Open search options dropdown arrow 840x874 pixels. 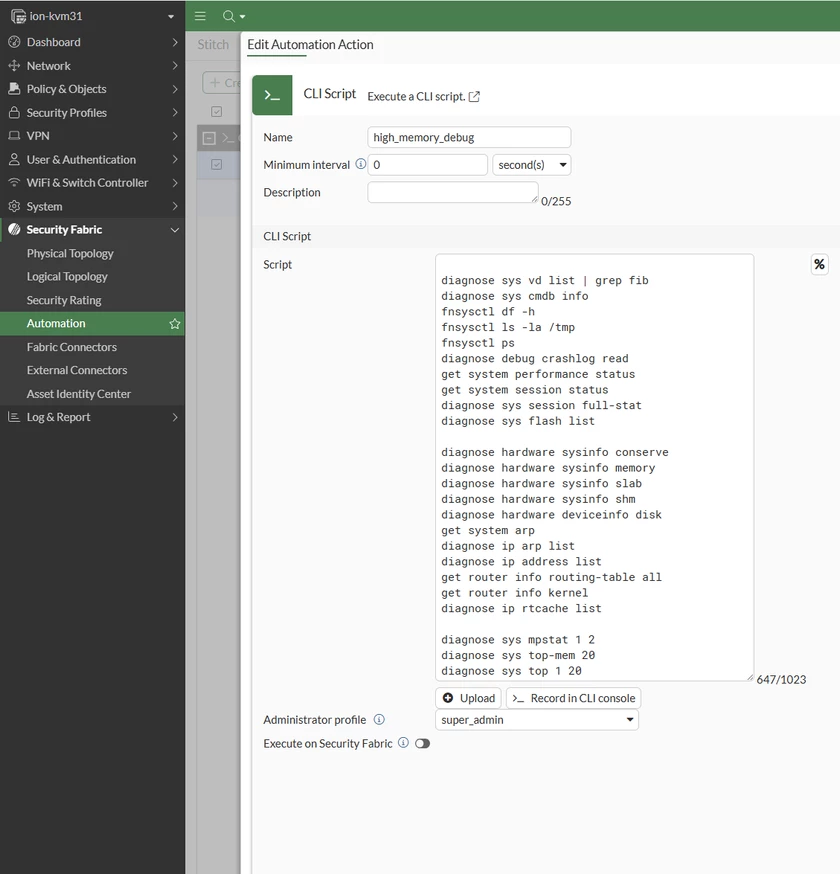point(242,17)
